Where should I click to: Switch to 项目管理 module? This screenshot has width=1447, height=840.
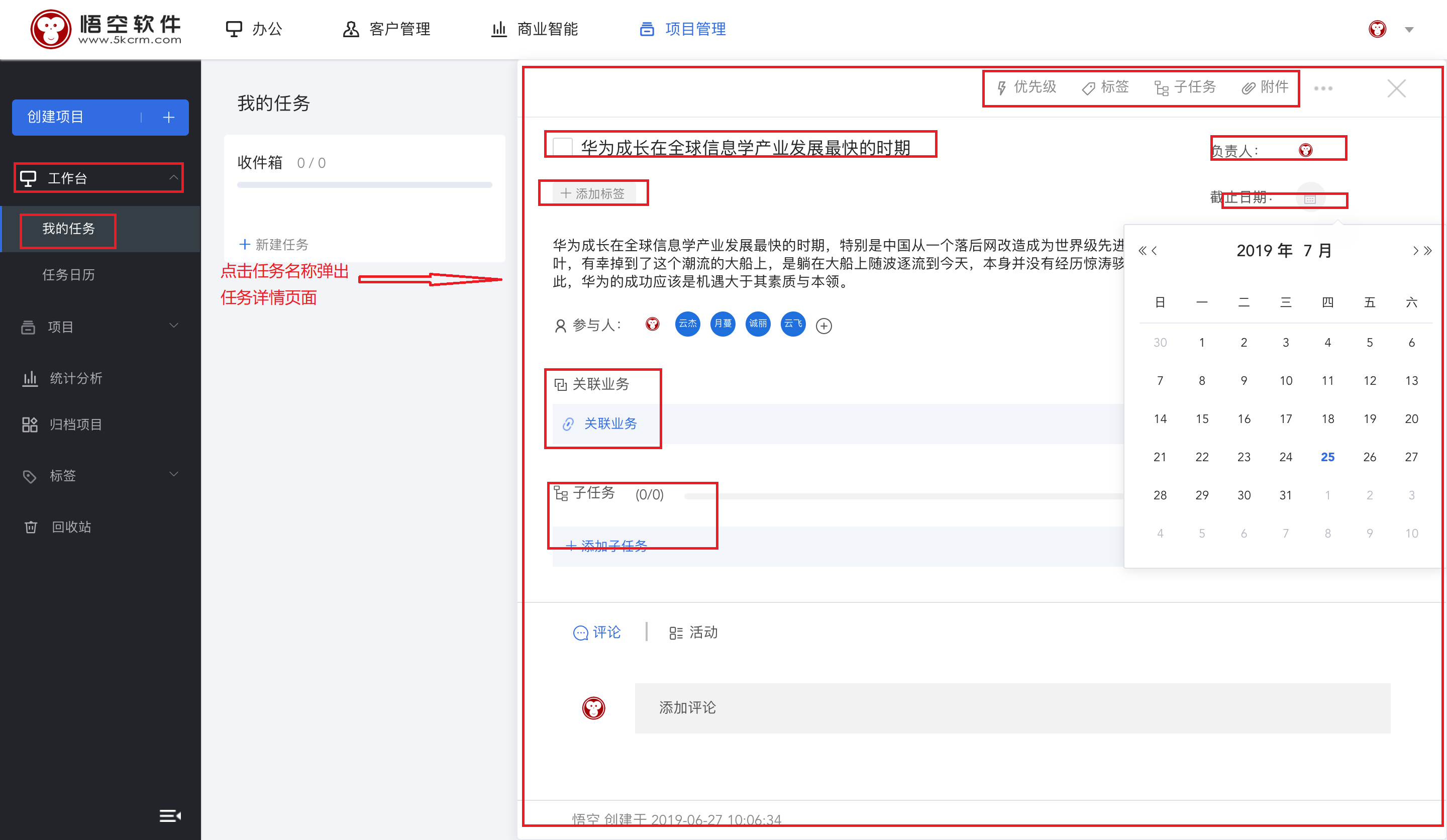683,29
